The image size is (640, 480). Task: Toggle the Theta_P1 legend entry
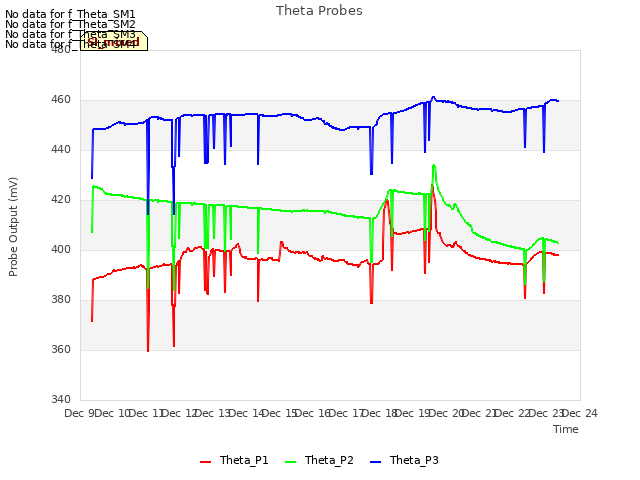coord(234,460)
